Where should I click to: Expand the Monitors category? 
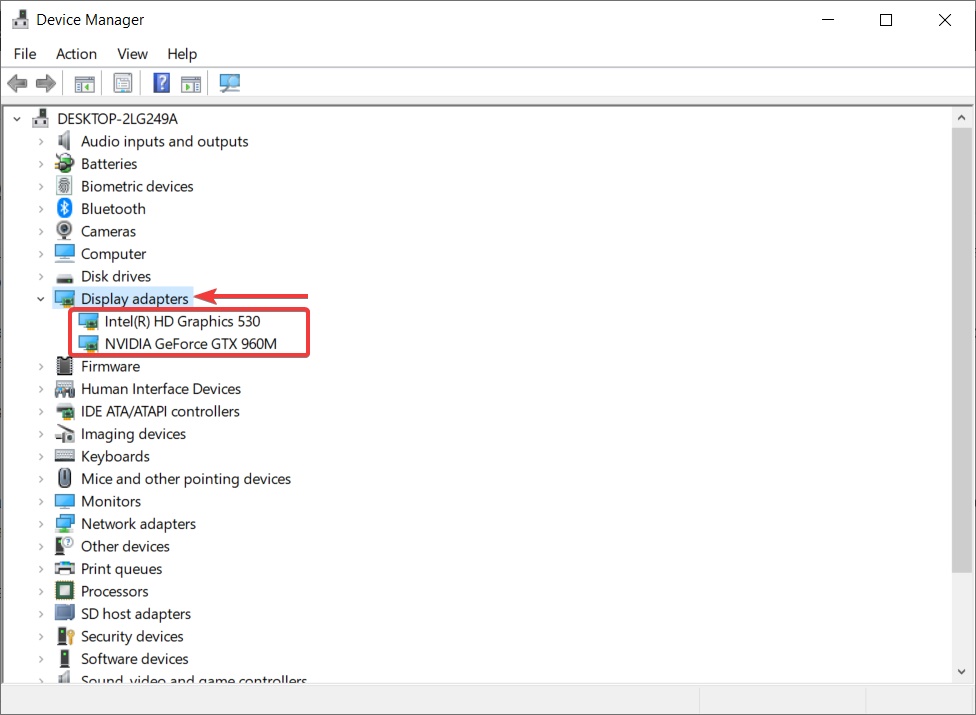click(40, 502)
